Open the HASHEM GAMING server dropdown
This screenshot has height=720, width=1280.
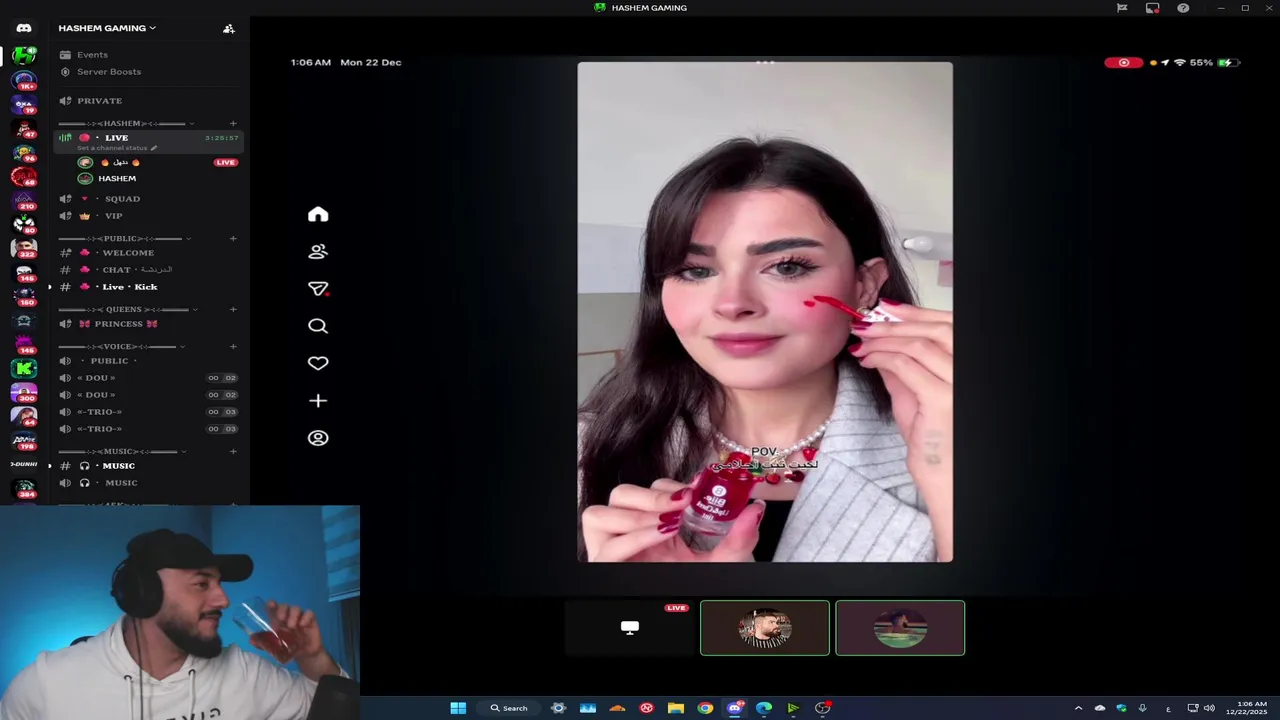click(107, 28)
